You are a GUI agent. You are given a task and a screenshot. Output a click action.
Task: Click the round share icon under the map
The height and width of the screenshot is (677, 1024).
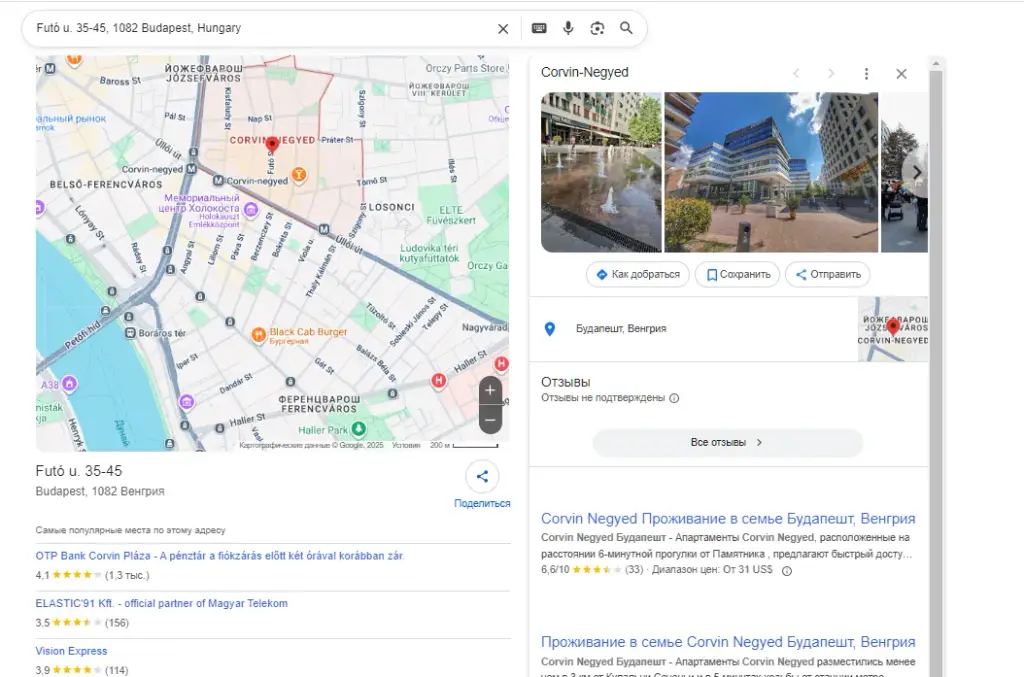482,477
